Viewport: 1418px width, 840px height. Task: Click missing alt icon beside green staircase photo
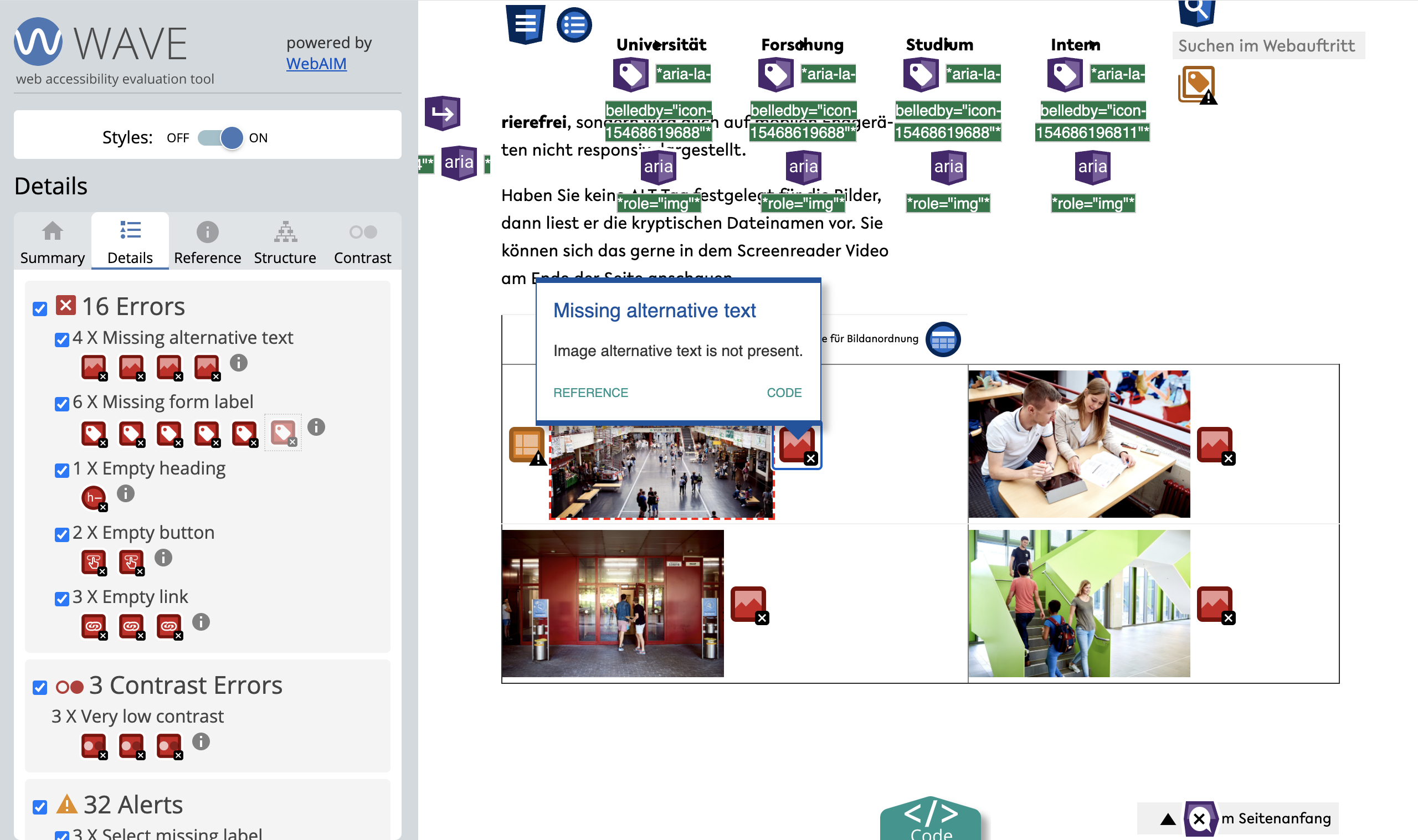(x=1215, y=604)
